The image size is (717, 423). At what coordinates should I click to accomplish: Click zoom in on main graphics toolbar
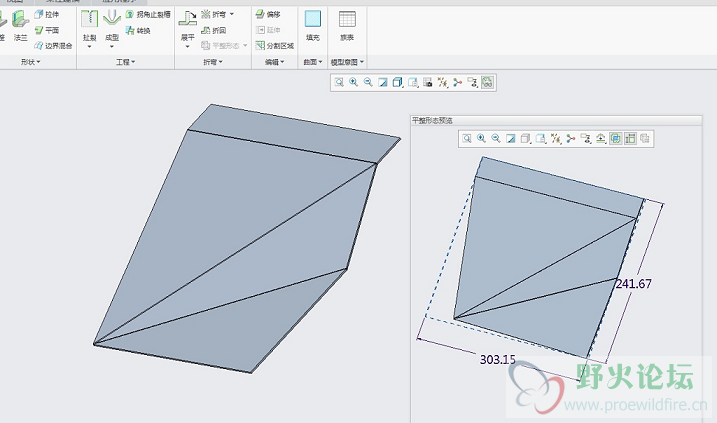[353, 82]
